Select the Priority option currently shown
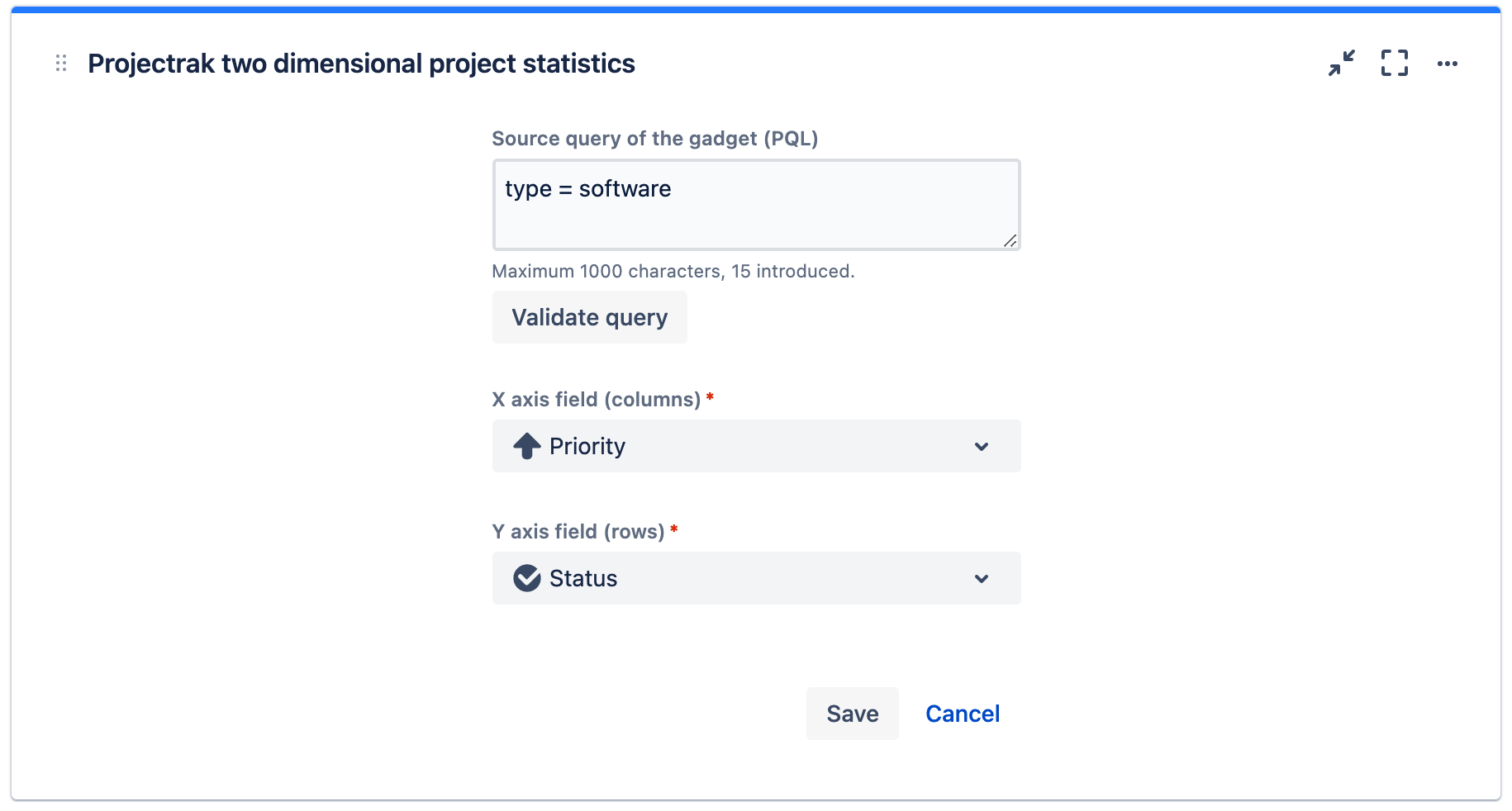Viewport: 1512px width, 811px height. coord(587,446)
